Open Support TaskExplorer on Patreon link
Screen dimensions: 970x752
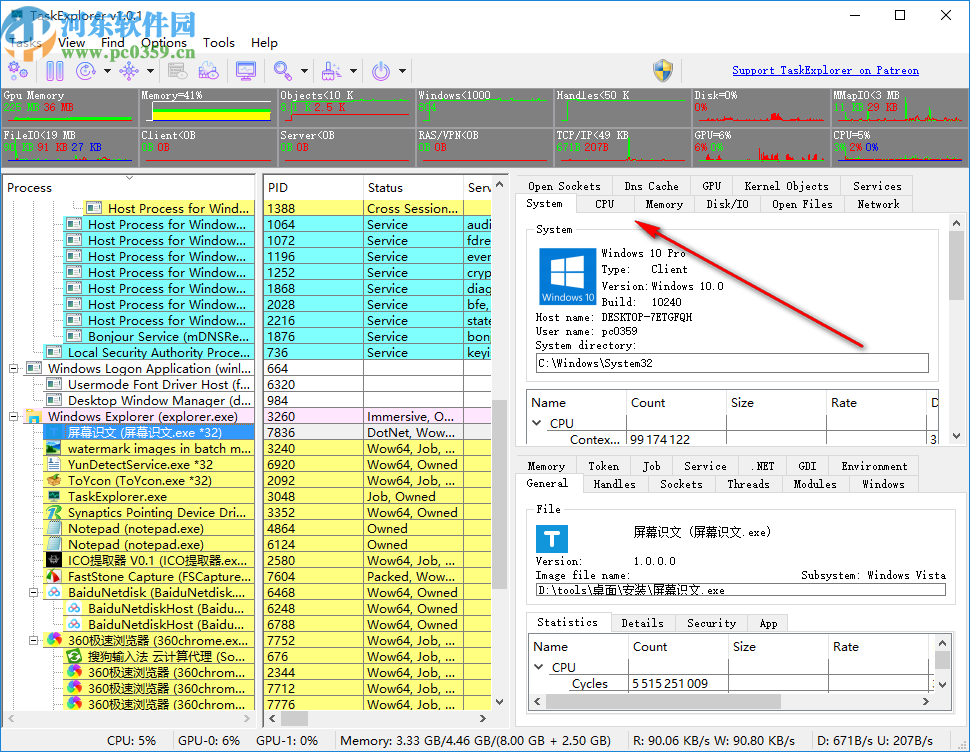tap(825, 71)
